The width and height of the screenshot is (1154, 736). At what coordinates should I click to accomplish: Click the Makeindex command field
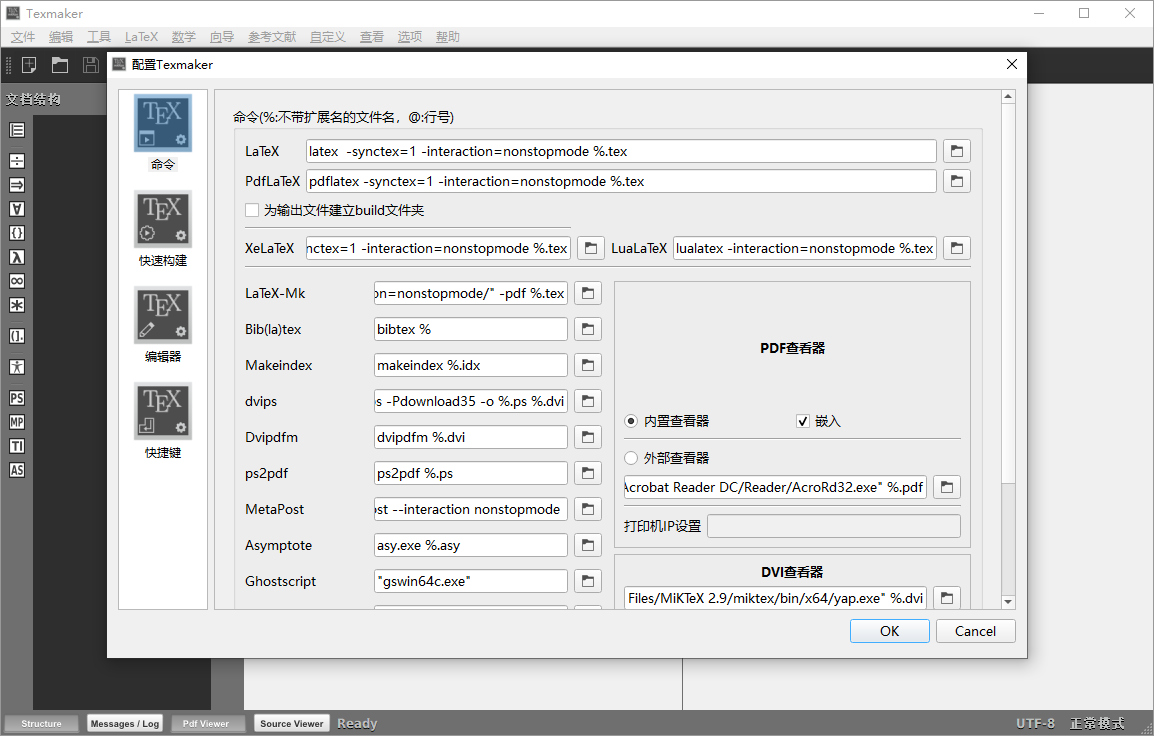[470, 365]
